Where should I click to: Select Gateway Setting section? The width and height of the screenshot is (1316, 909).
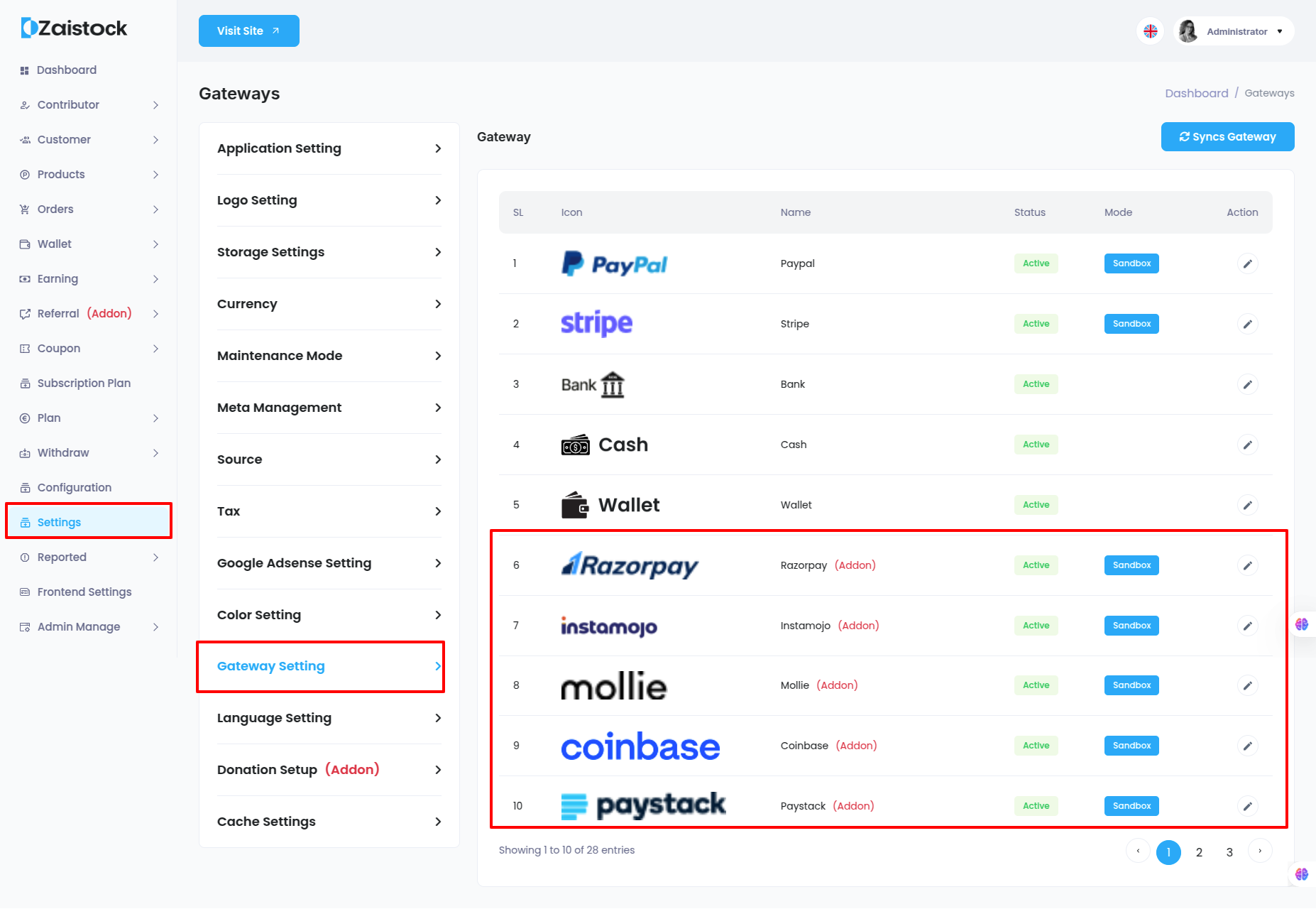329,666
